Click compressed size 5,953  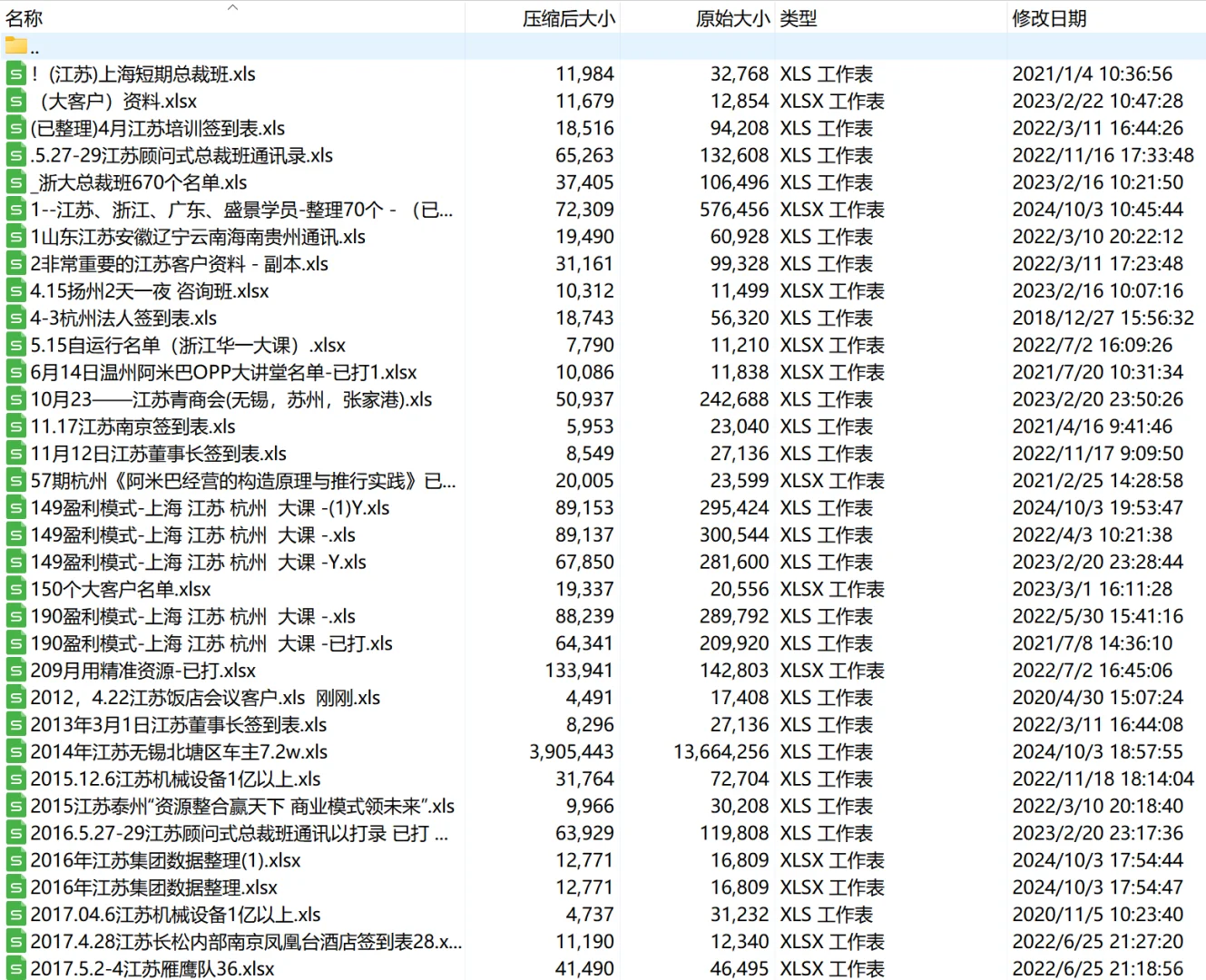click(590, 426)
